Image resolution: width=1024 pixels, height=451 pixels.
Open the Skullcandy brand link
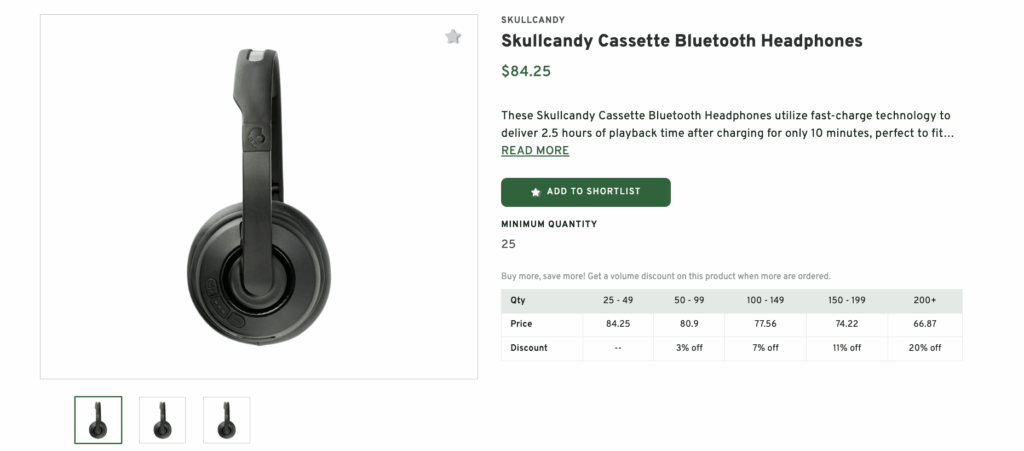[x=533, y=20]
